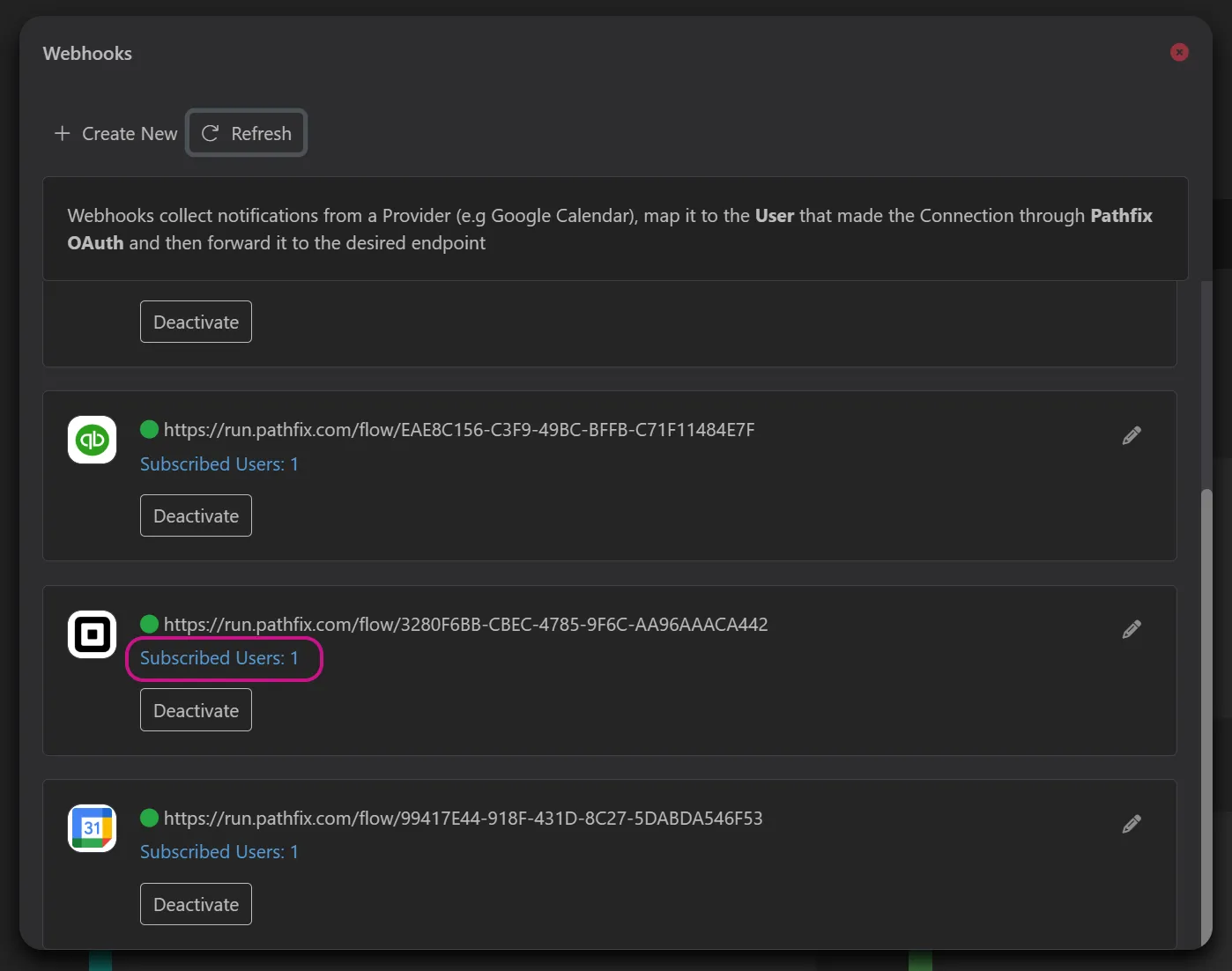
Task: Refresh the webhooks list
Action: pos(247,134)
